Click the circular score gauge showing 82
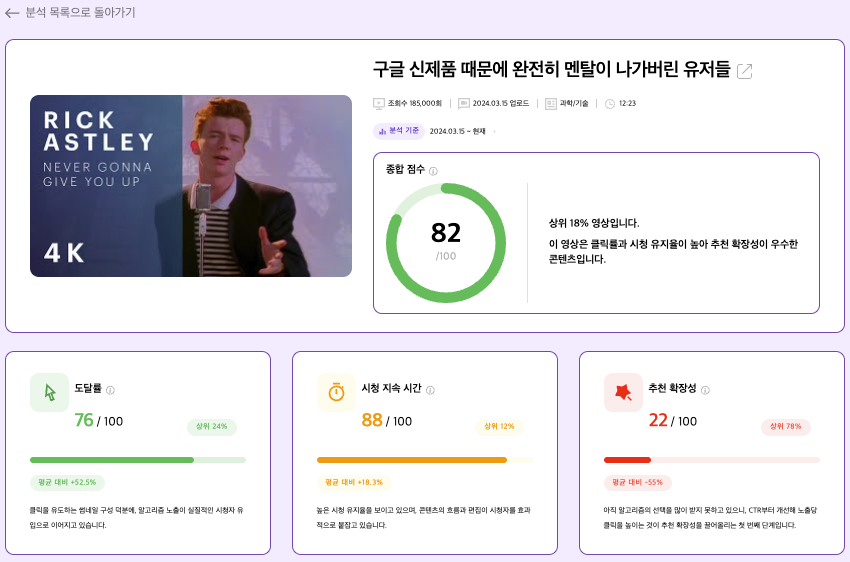Screen dimensions: 850x562 446,243
